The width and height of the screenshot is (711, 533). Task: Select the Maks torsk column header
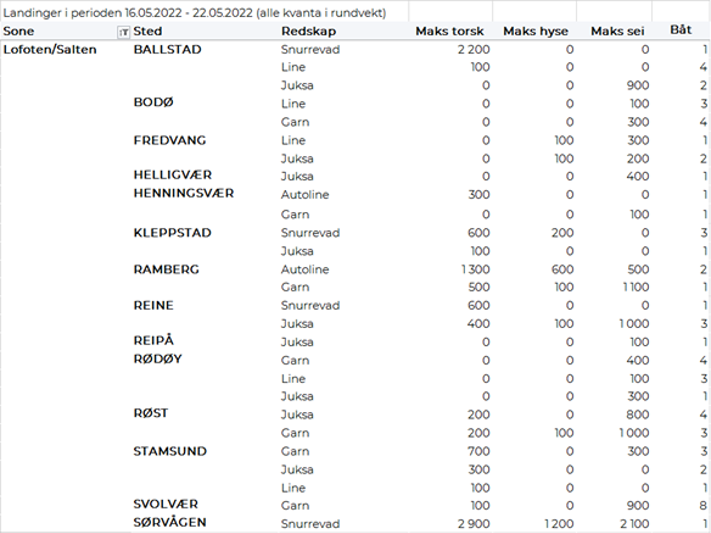coord(452,32)
